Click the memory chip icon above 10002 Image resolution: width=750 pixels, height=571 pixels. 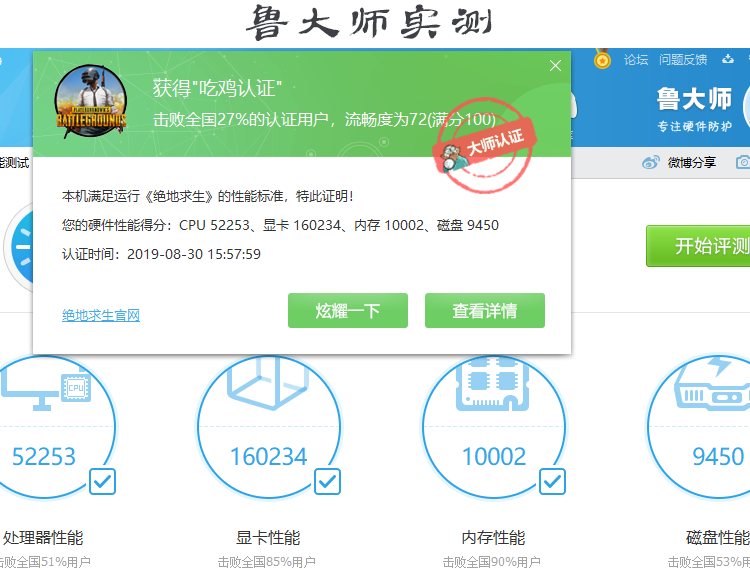tap(493, 384)
